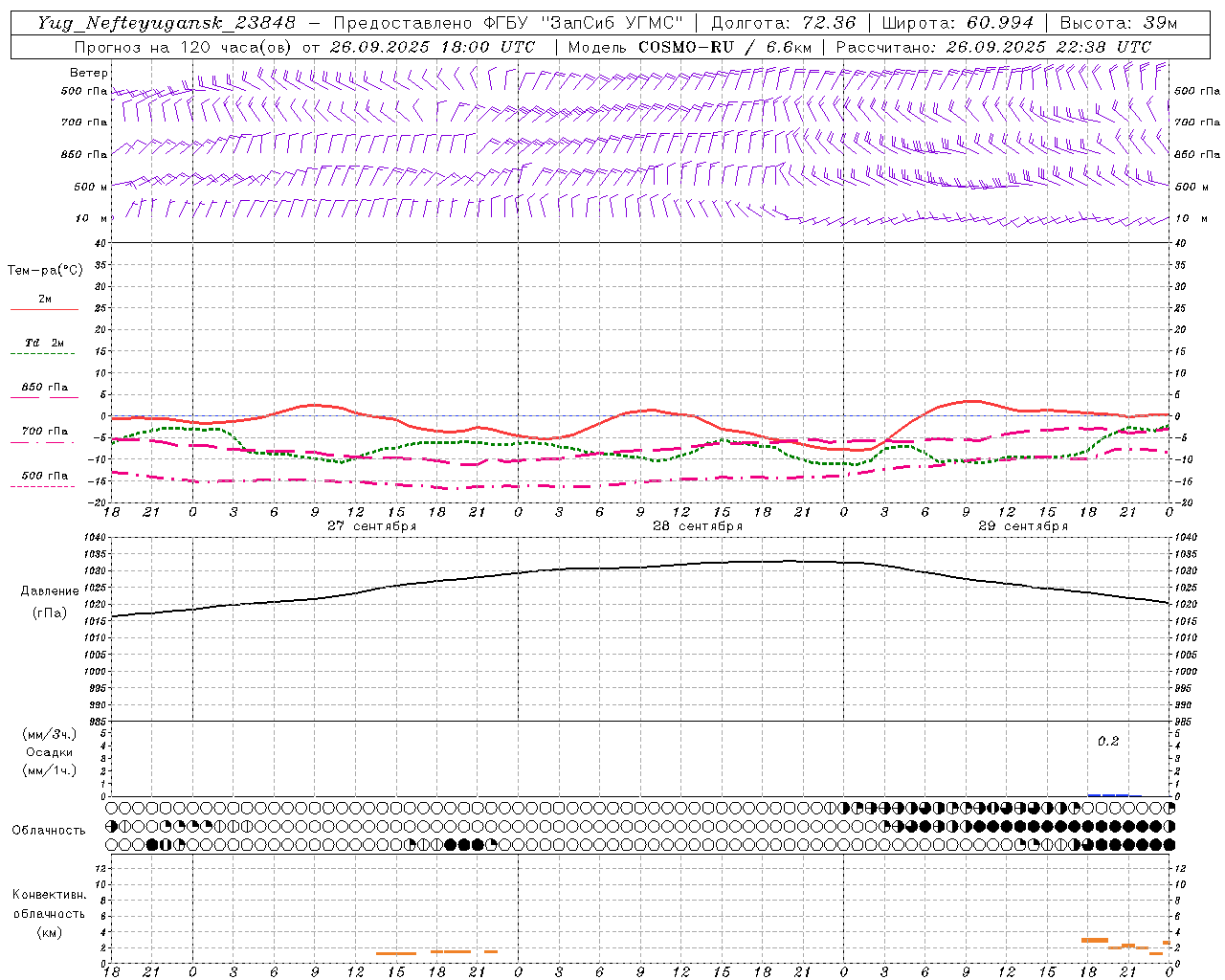Click the '(км)' convective cloud unit label

click(50, 932)
